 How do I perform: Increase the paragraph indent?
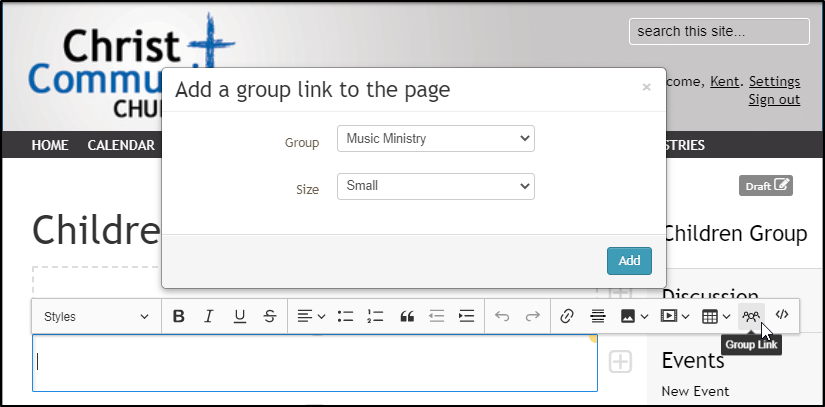(x=466, y=316)
